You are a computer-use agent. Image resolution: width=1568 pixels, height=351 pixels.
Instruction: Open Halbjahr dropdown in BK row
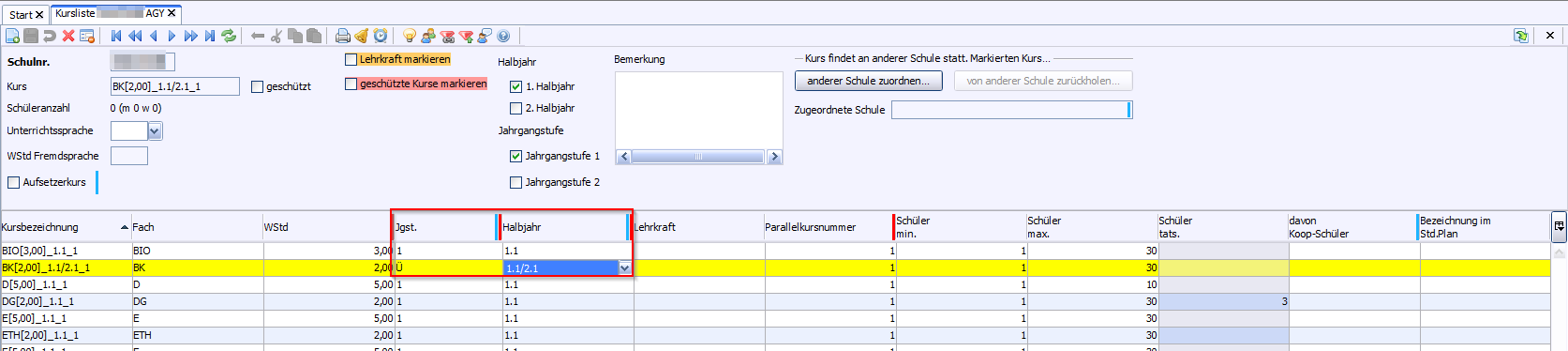624,268
